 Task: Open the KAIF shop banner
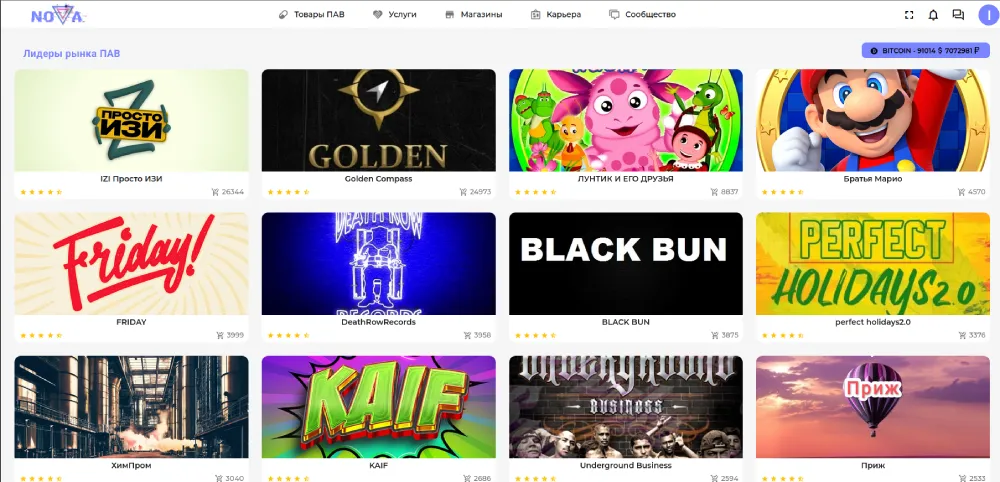click(x=378, y=407)
